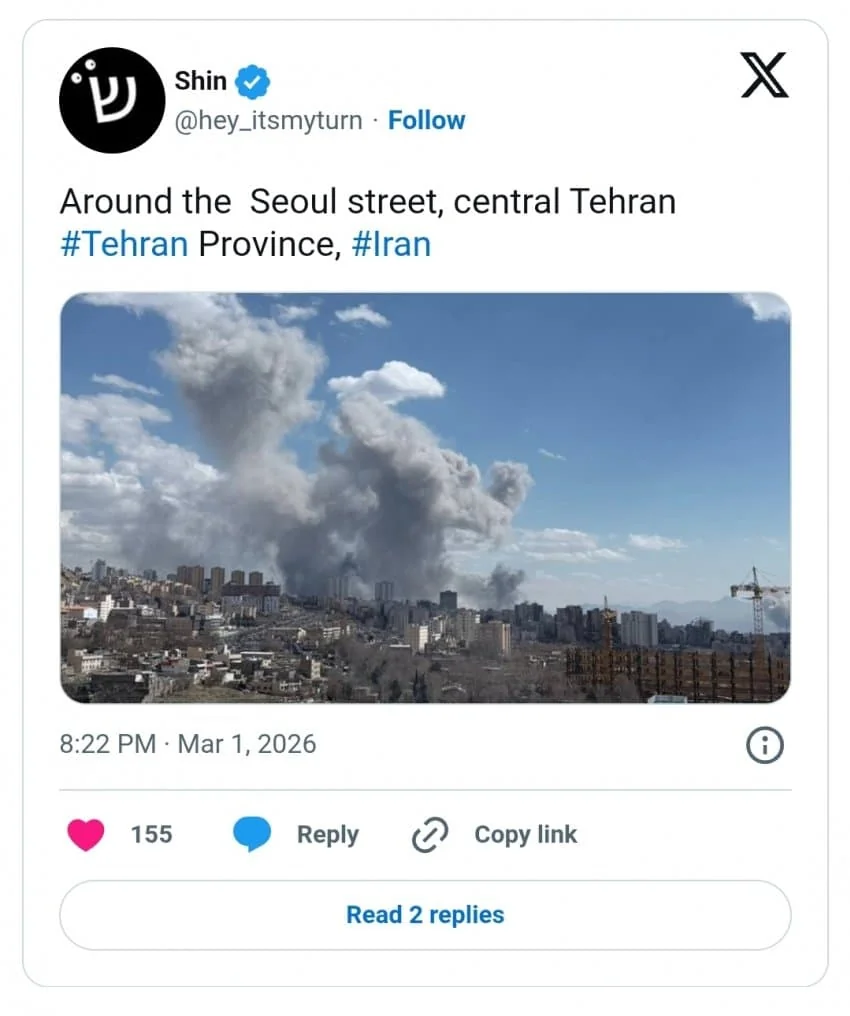Like the post with the heart icon
The width and height of the screenshot is (850, 1016).
(86, 835)
